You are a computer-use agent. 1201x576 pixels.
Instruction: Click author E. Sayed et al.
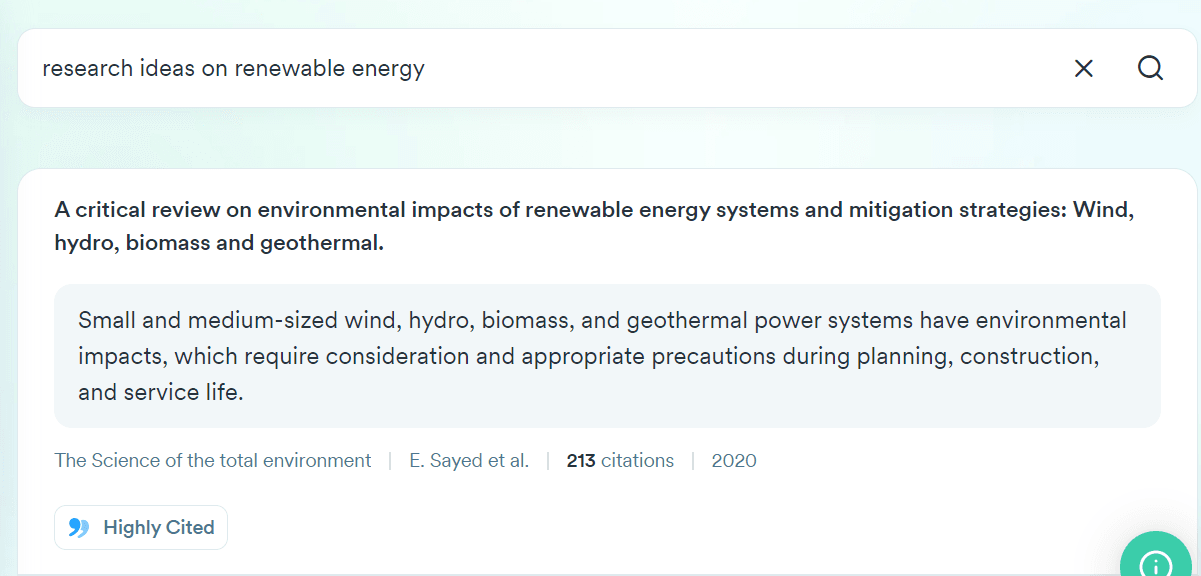pyautogui.click(x=469, y=461)
